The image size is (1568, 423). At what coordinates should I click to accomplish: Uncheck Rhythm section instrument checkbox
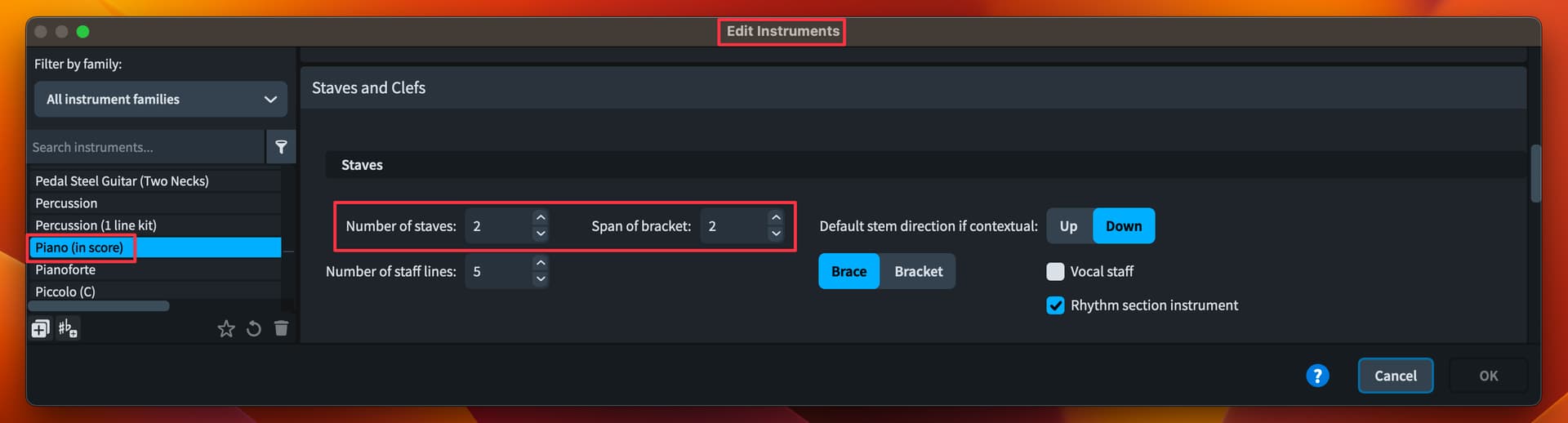[1055, 305]
